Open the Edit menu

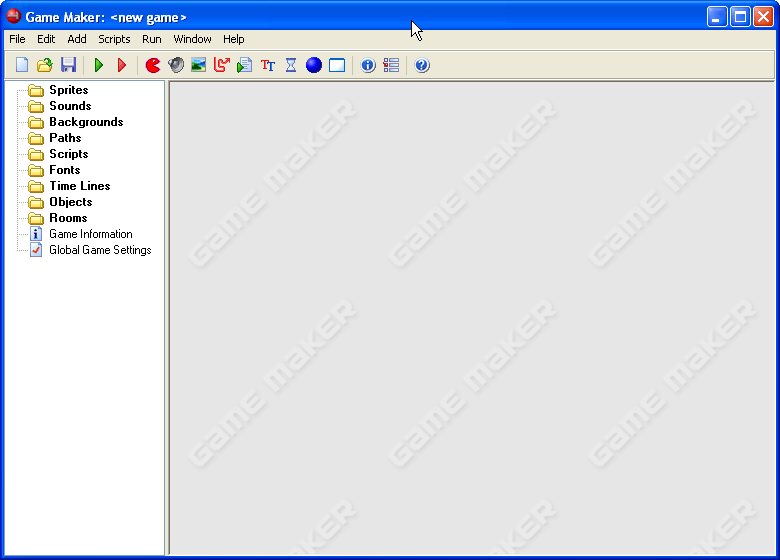(x=46, y=39)
